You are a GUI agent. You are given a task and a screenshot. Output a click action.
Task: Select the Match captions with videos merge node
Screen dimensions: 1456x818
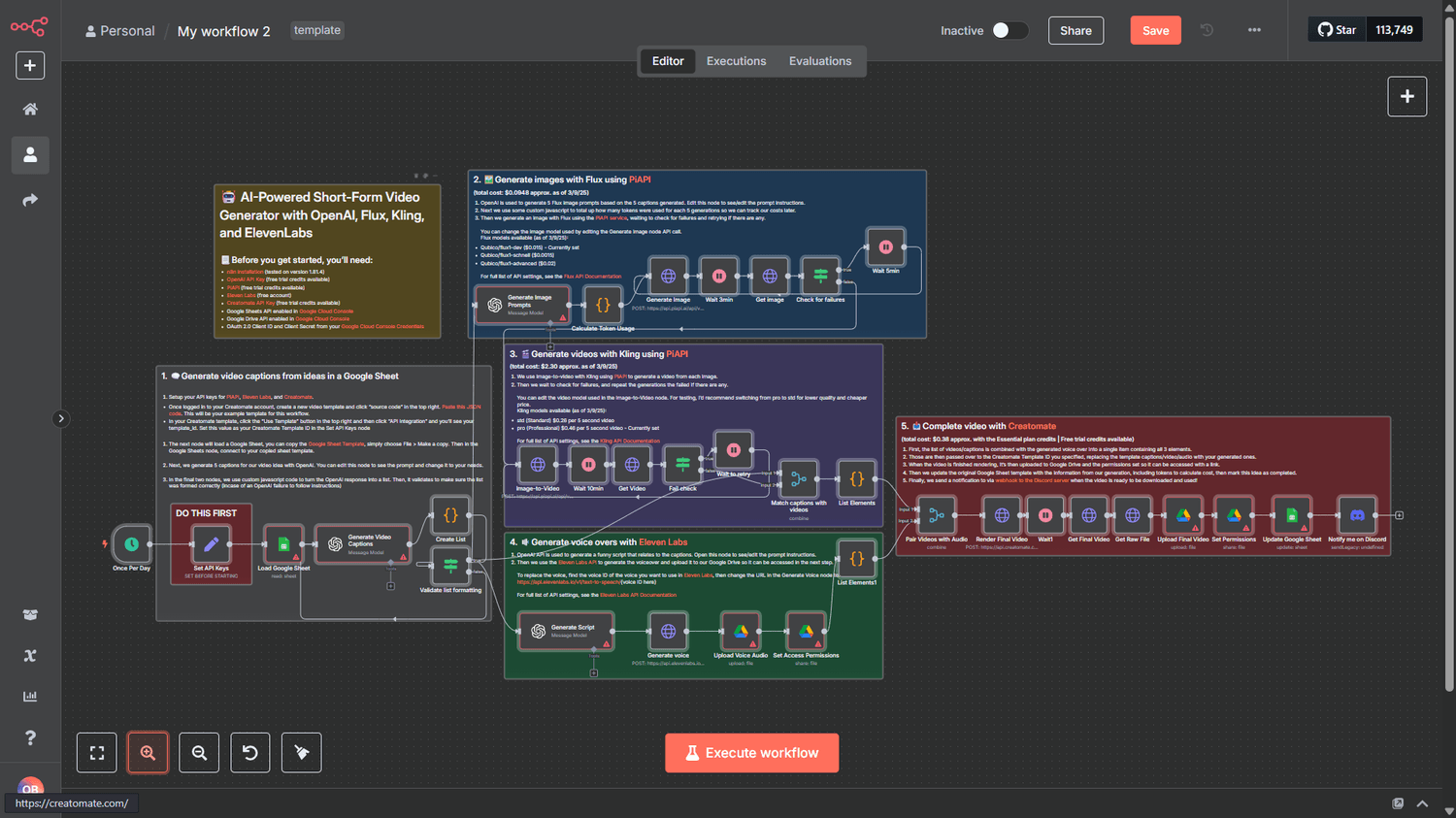tap(799, 479)
